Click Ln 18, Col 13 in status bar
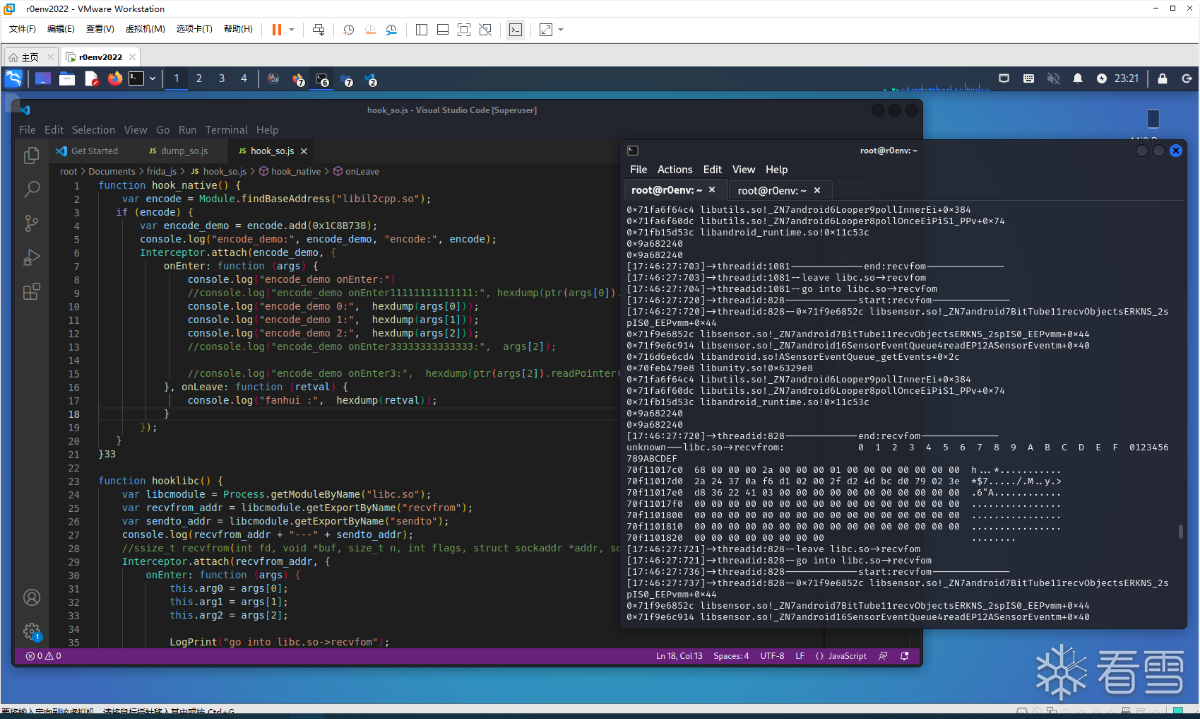Viewport: 1200px width, 719px height. click(x=679, y=656)
